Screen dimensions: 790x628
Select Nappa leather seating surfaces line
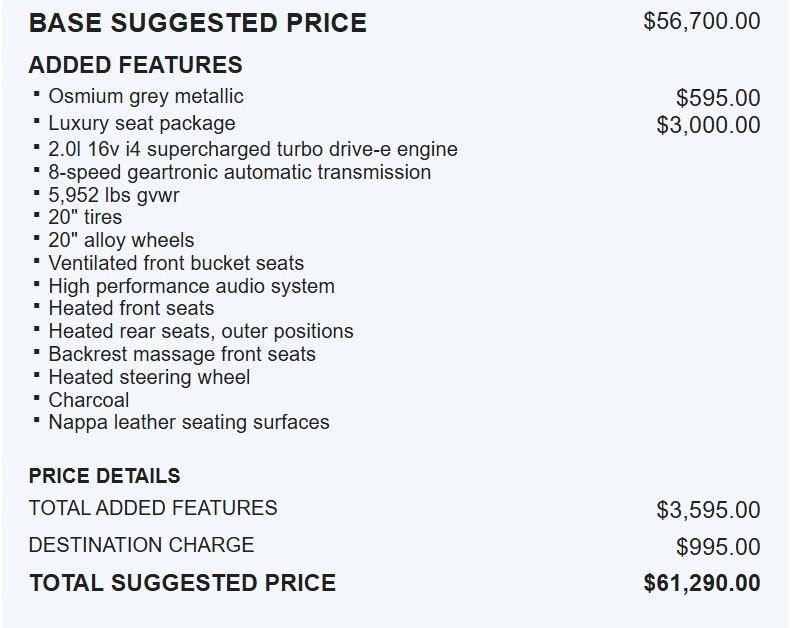coord(189,422)
